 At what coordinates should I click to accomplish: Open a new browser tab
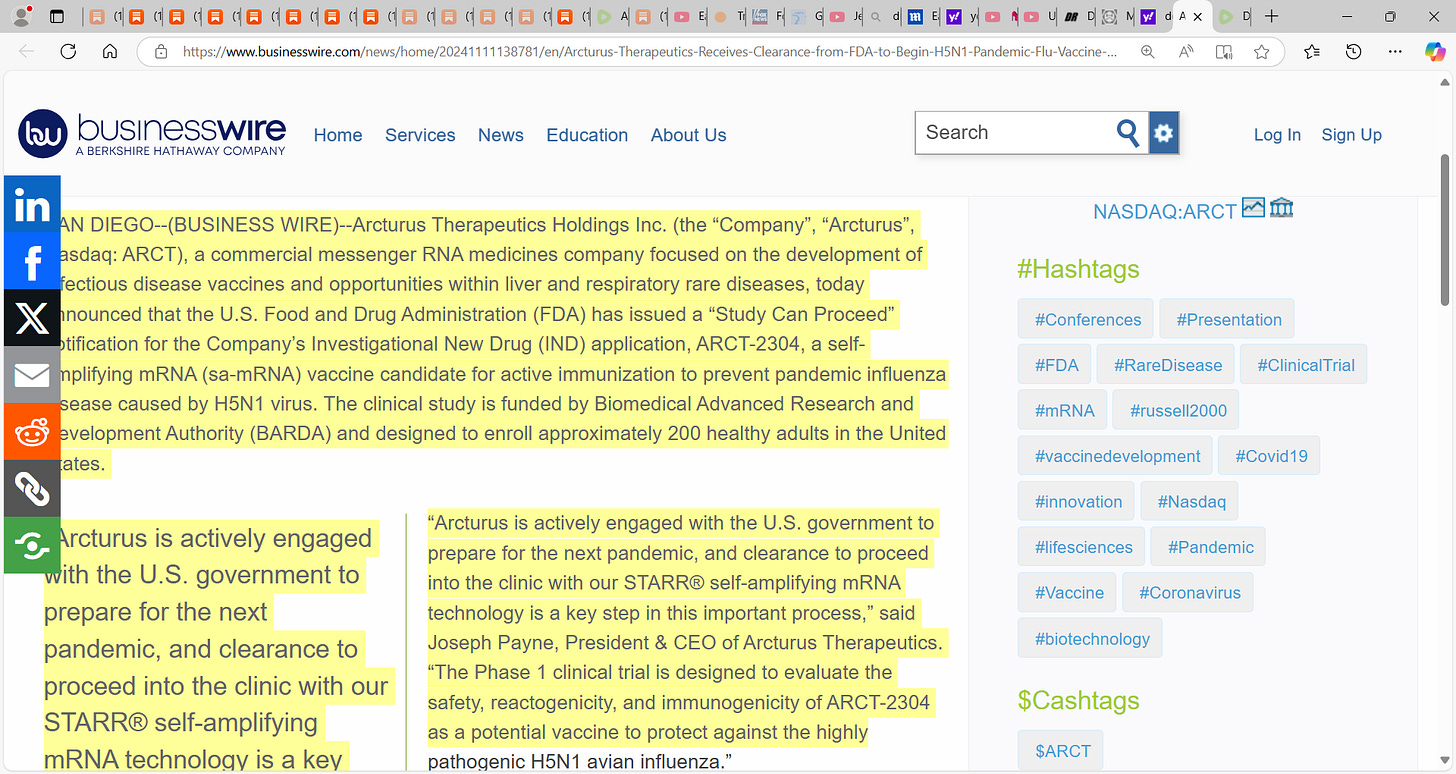pyautogui.click(x=1271, y=17)
